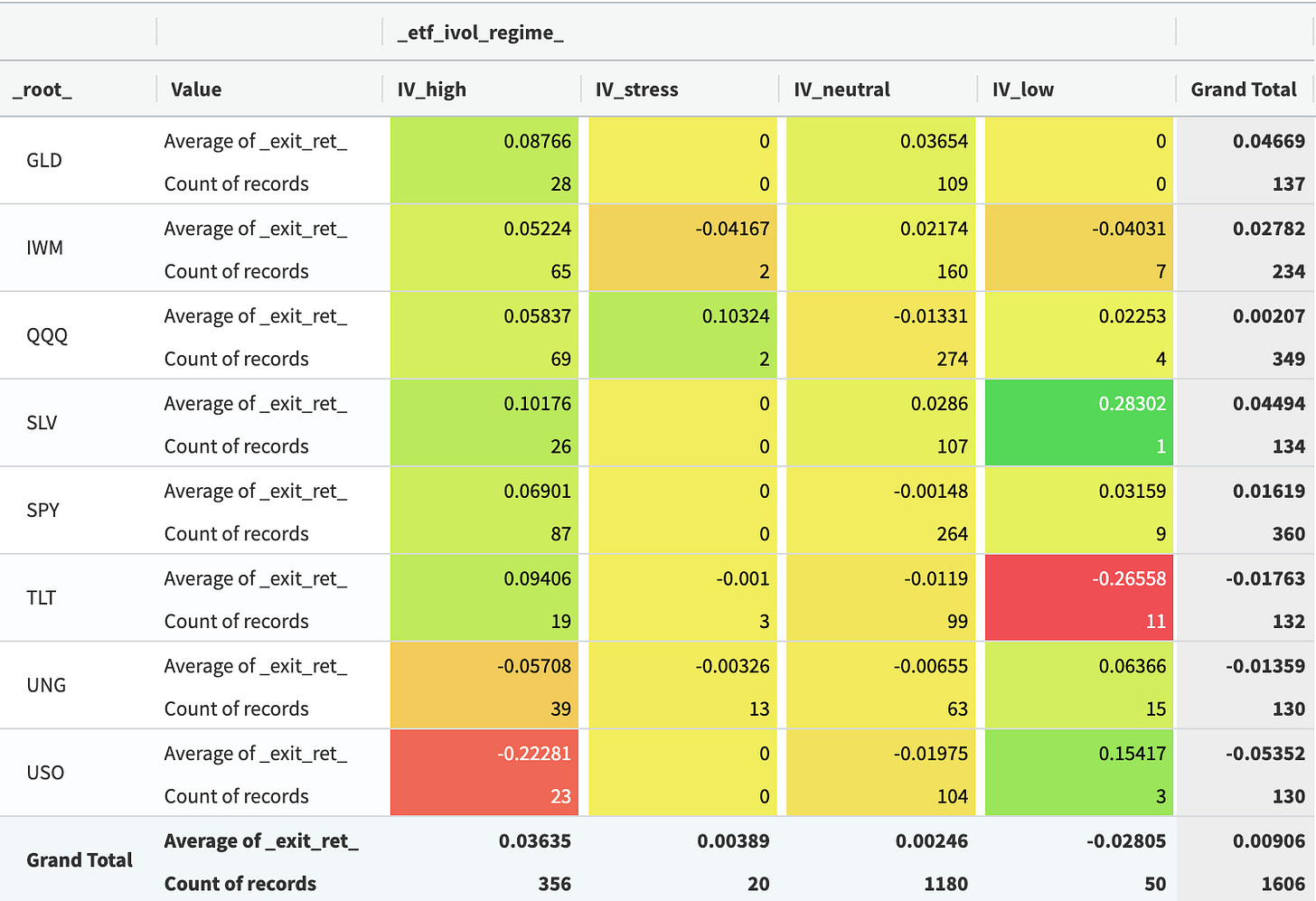Select the IV_low column header
Viewport: 1316px width, 901px height.
point(1023,89)
